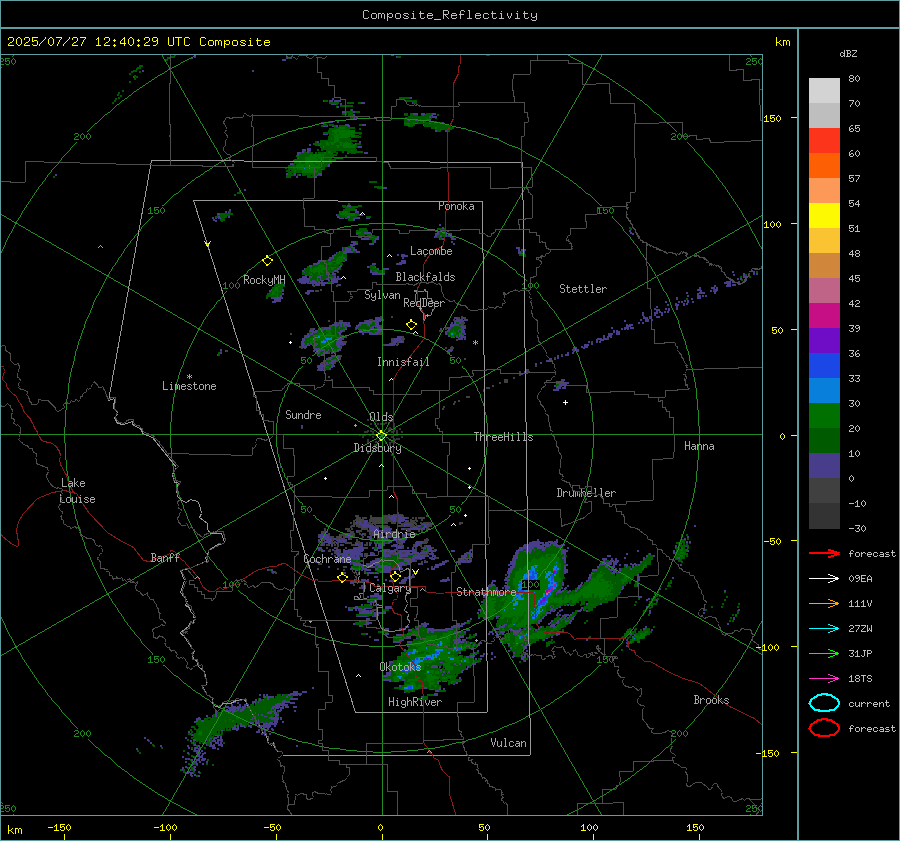Select the Didsbury label

377,448
